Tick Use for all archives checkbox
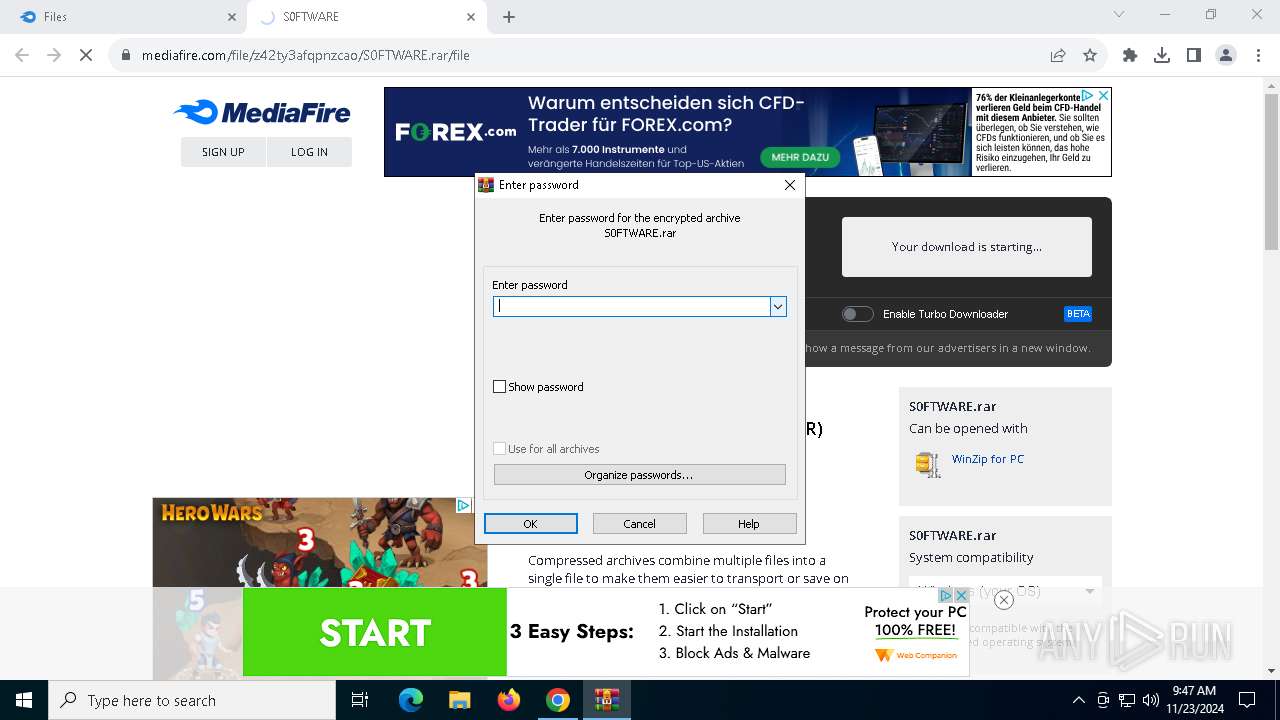 (x=500, y=449)
